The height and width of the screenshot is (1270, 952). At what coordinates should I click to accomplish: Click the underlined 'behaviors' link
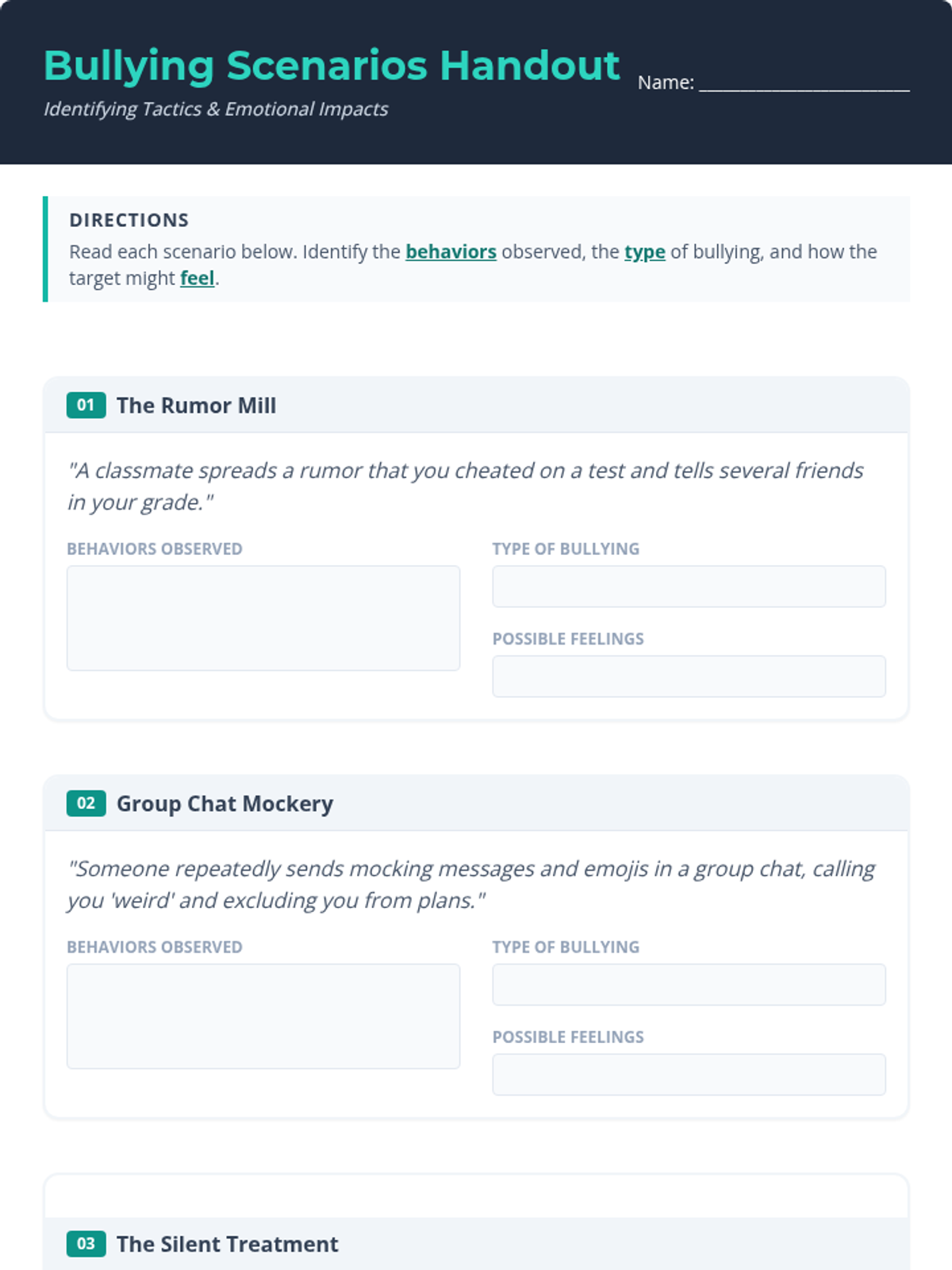(x=451, y=252)
